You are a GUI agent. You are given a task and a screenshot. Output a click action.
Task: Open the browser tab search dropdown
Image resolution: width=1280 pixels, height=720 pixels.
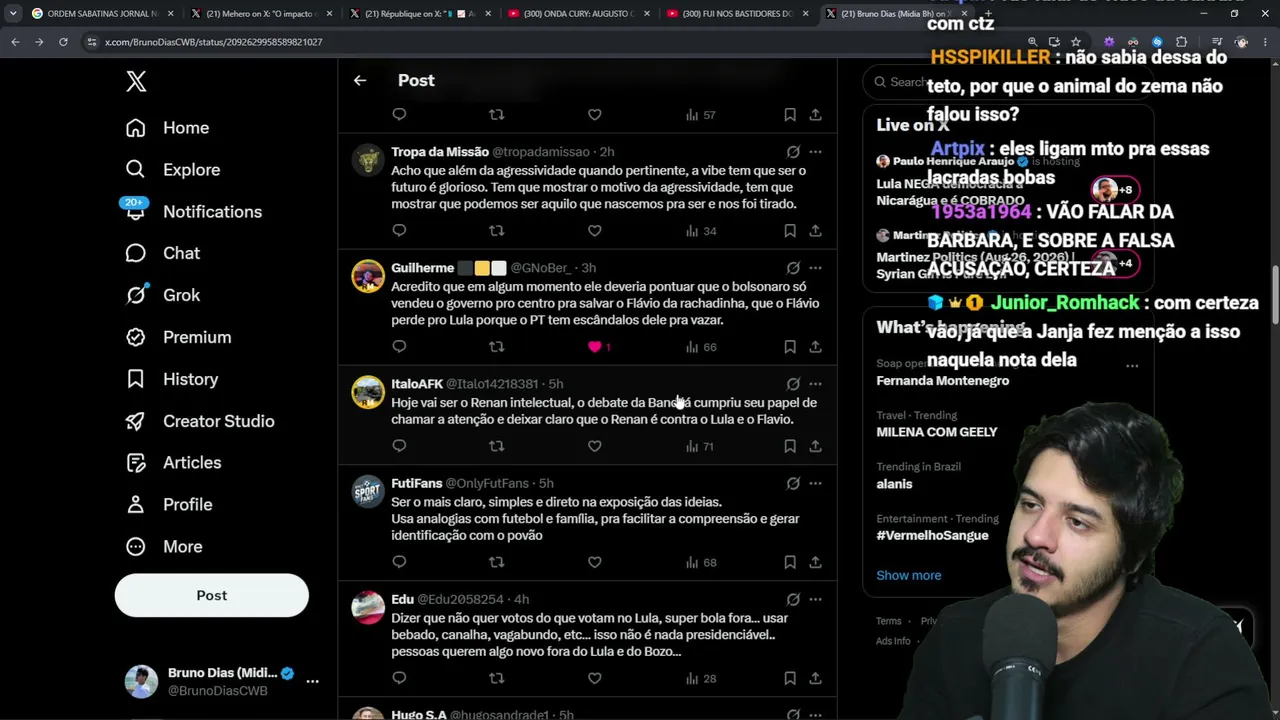(x=13, y=14)
